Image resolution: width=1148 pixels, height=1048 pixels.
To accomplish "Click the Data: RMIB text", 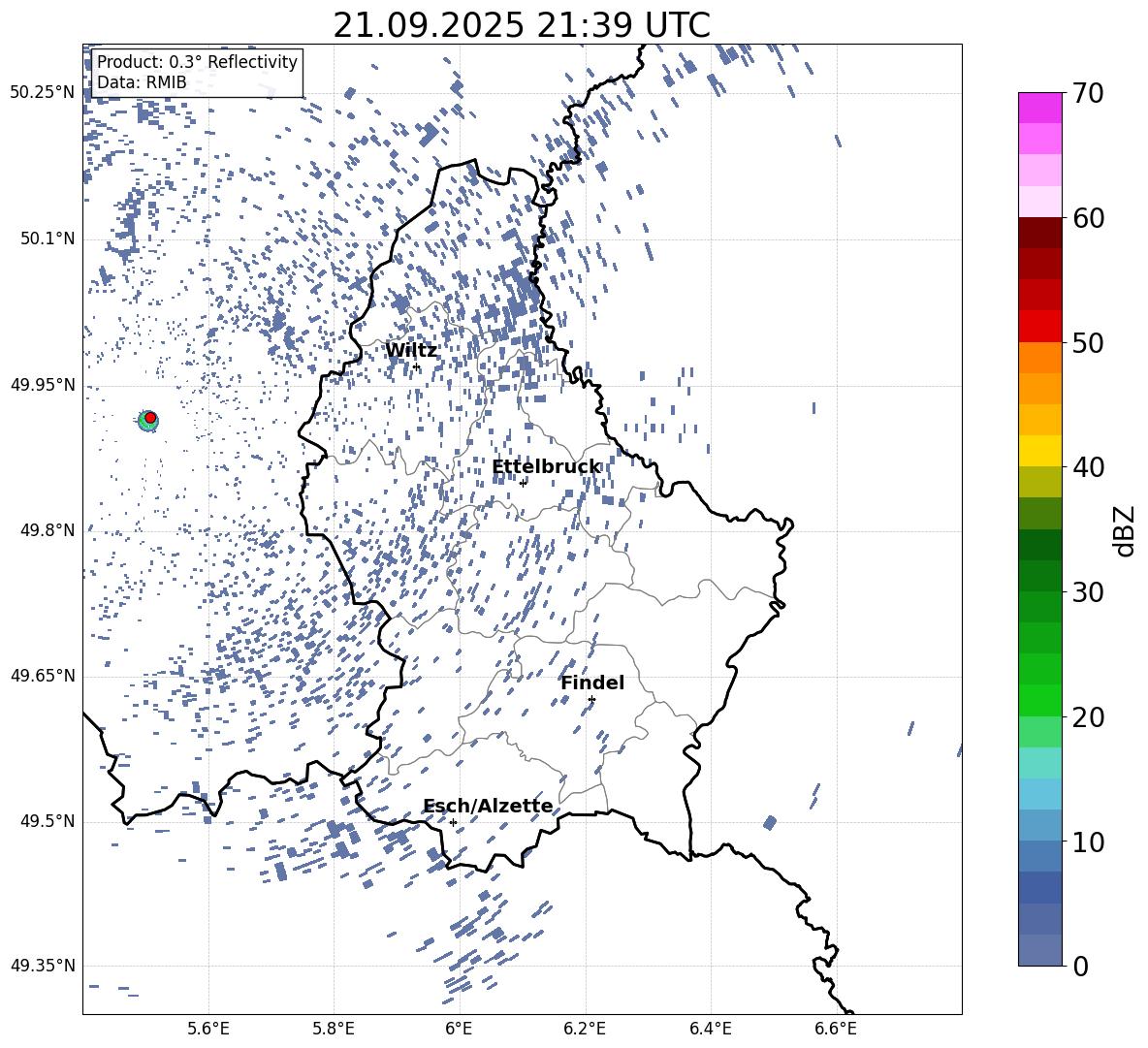I will point(142,82).
